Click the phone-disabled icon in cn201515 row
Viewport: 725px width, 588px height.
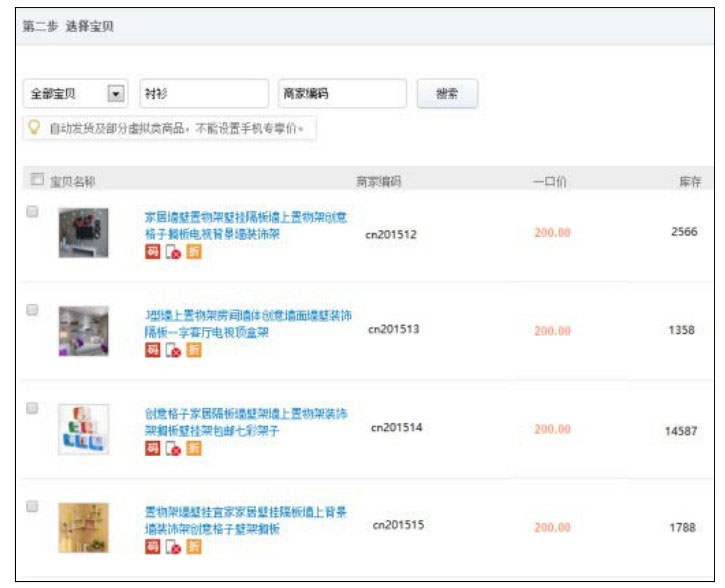(173, 546)
